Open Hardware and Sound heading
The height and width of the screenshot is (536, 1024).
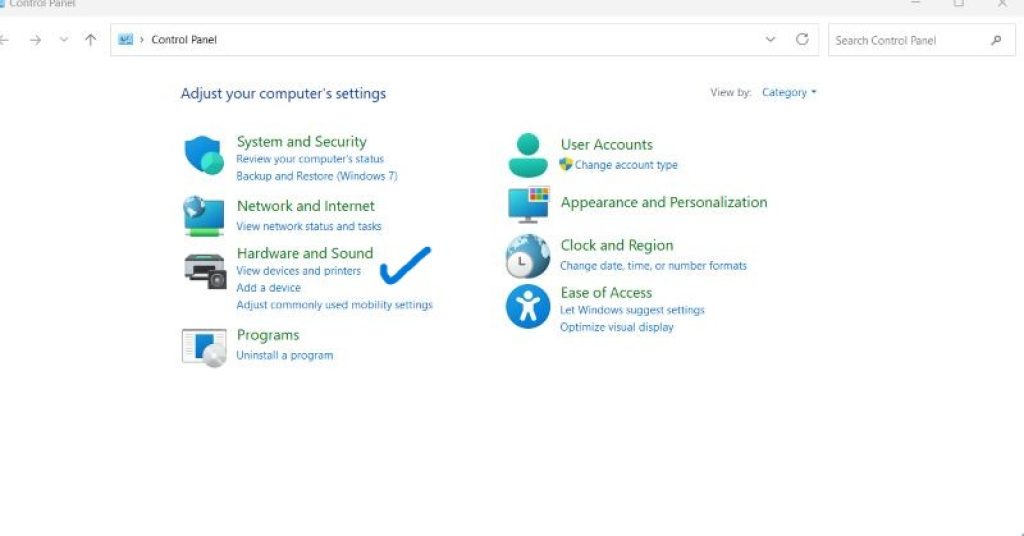click(x=305, y=253)
